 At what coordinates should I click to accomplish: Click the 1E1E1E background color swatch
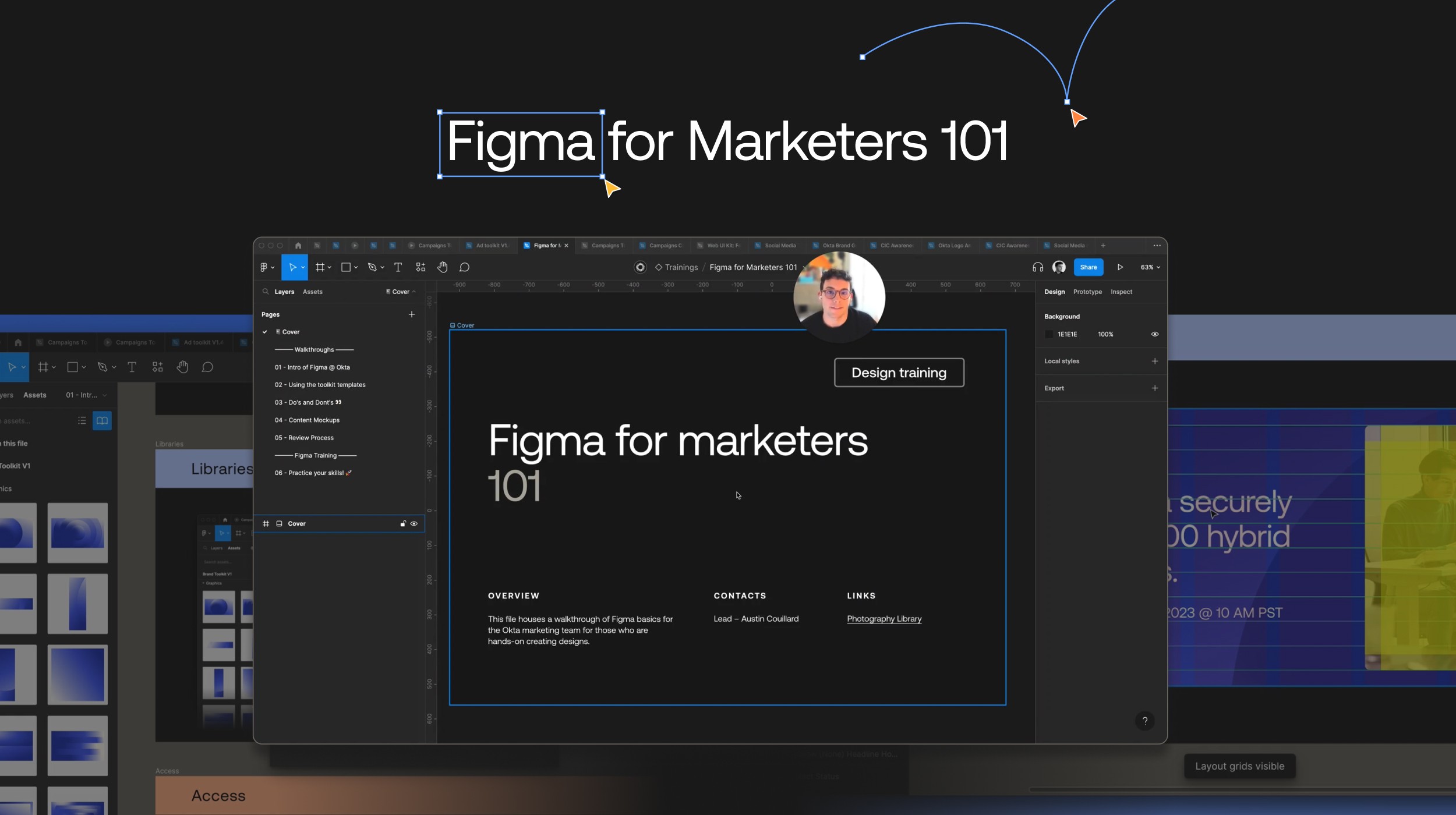pos(1049,334)
